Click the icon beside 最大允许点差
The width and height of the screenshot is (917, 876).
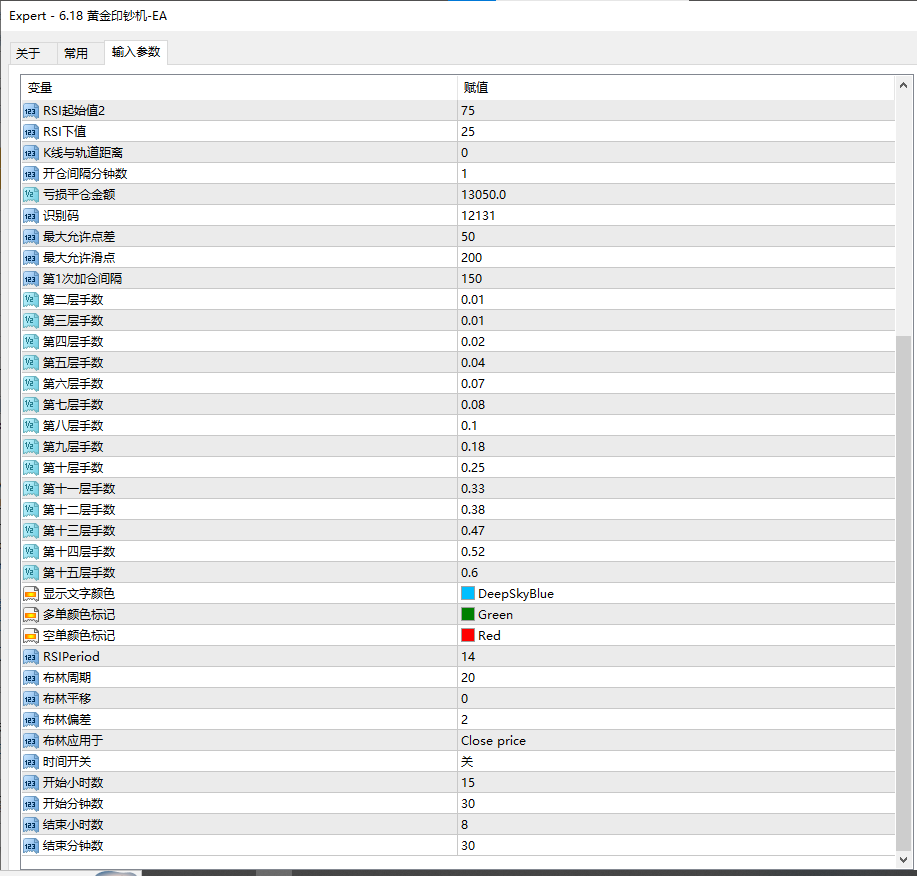point(31,237)
